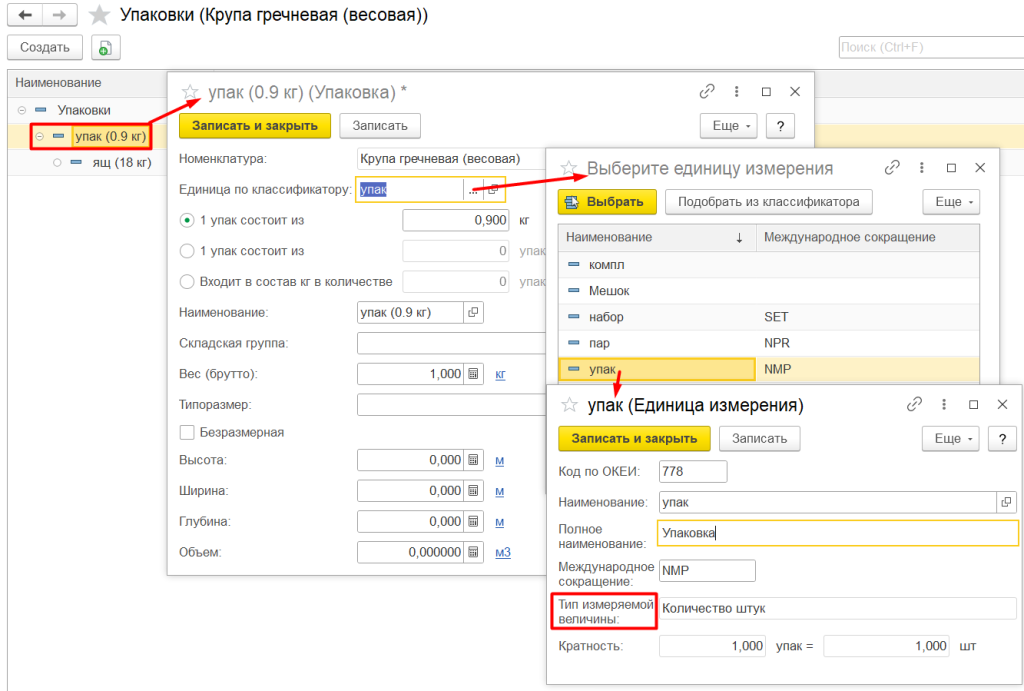This screenshot has height=691, width=1024.
Task: Open calculator for Высота
Action: (473, 460)
